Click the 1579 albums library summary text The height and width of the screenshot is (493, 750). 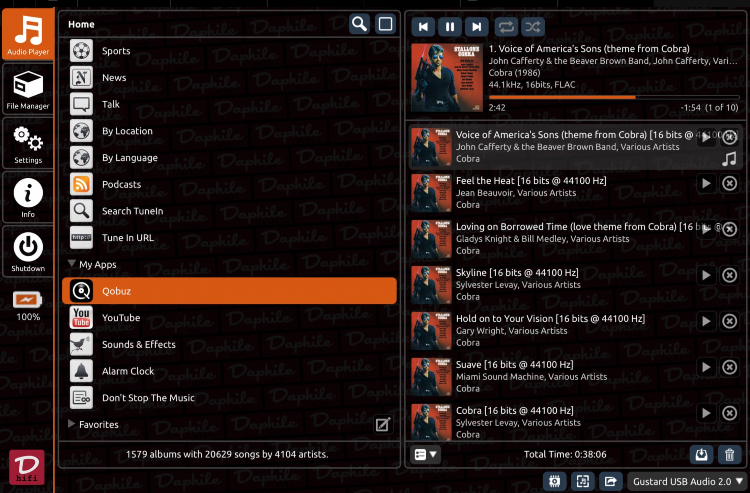click(x=227, y=454)
